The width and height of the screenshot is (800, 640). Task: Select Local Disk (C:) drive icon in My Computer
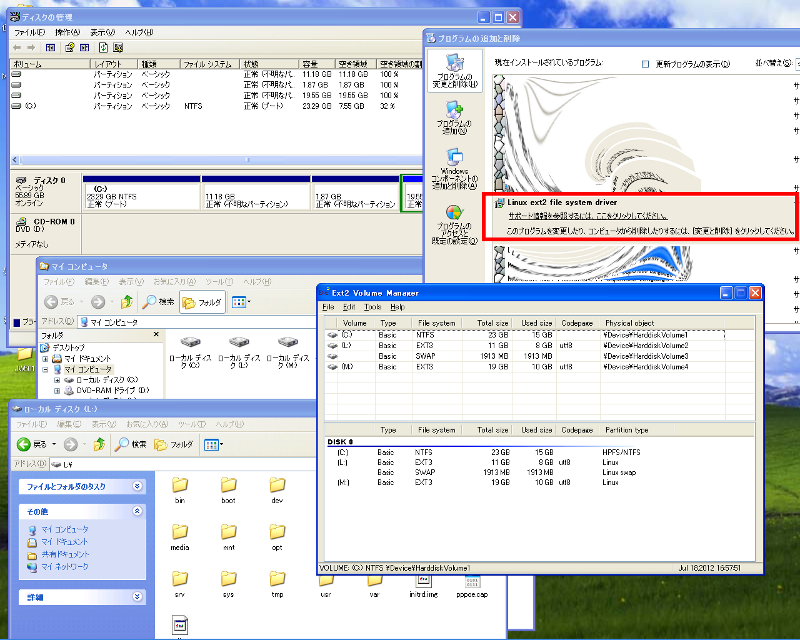click(x=190, y=351)
